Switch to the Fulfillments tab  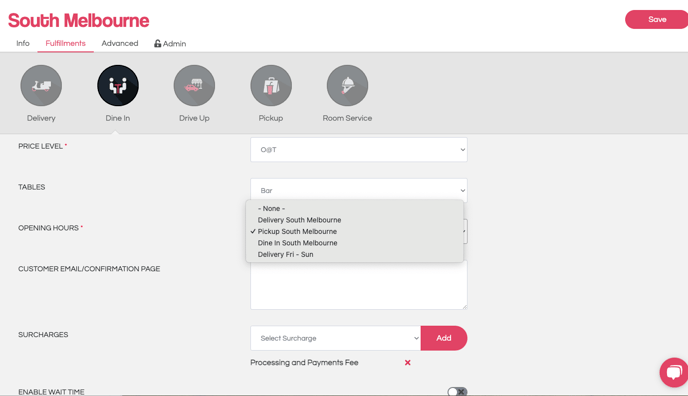65,43
